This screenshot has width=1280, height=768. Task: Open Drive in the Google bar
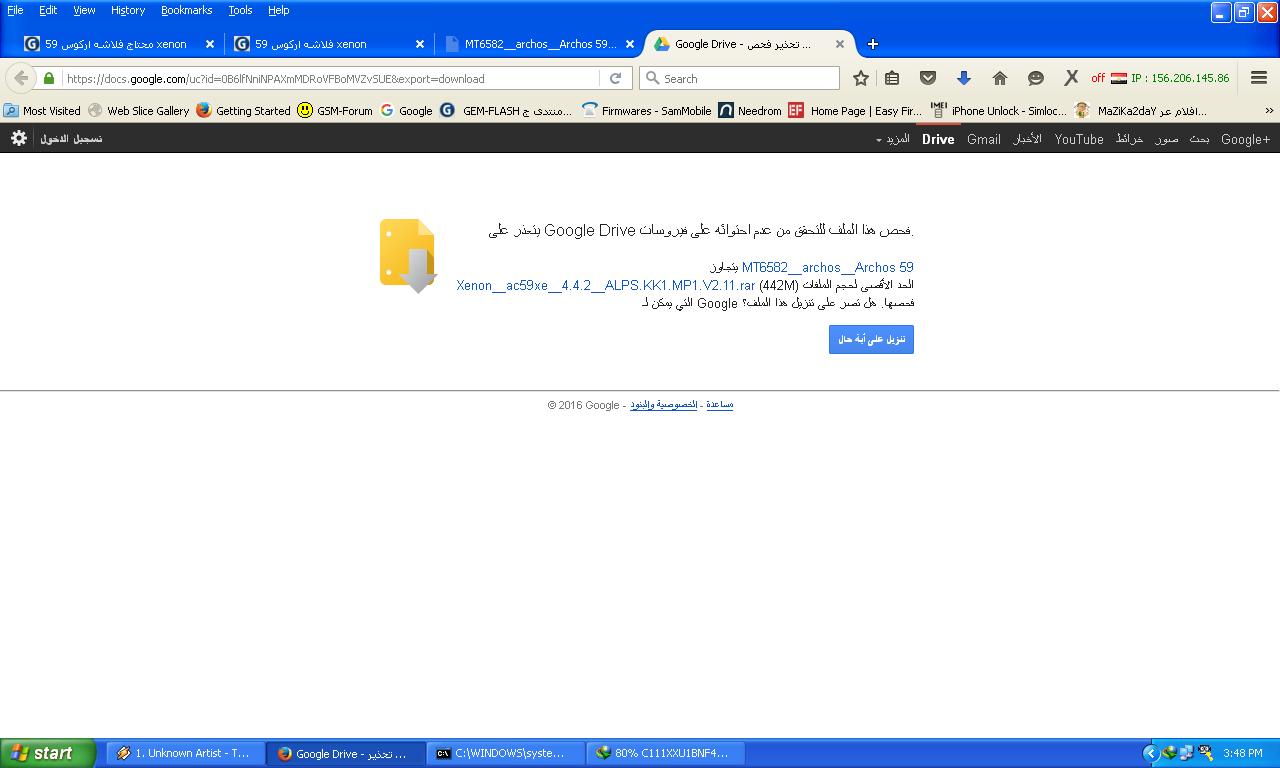(x=938, y=139)
